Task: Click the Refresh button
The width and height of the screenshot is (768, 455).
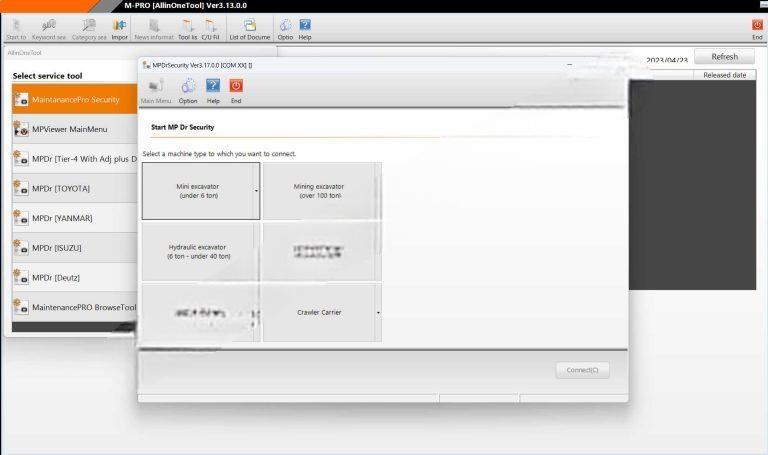Action: [x=724, y=57]
